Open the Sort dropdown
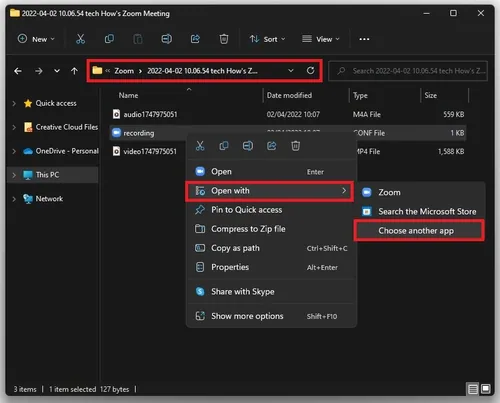The image size is (500, 403). 268,39
